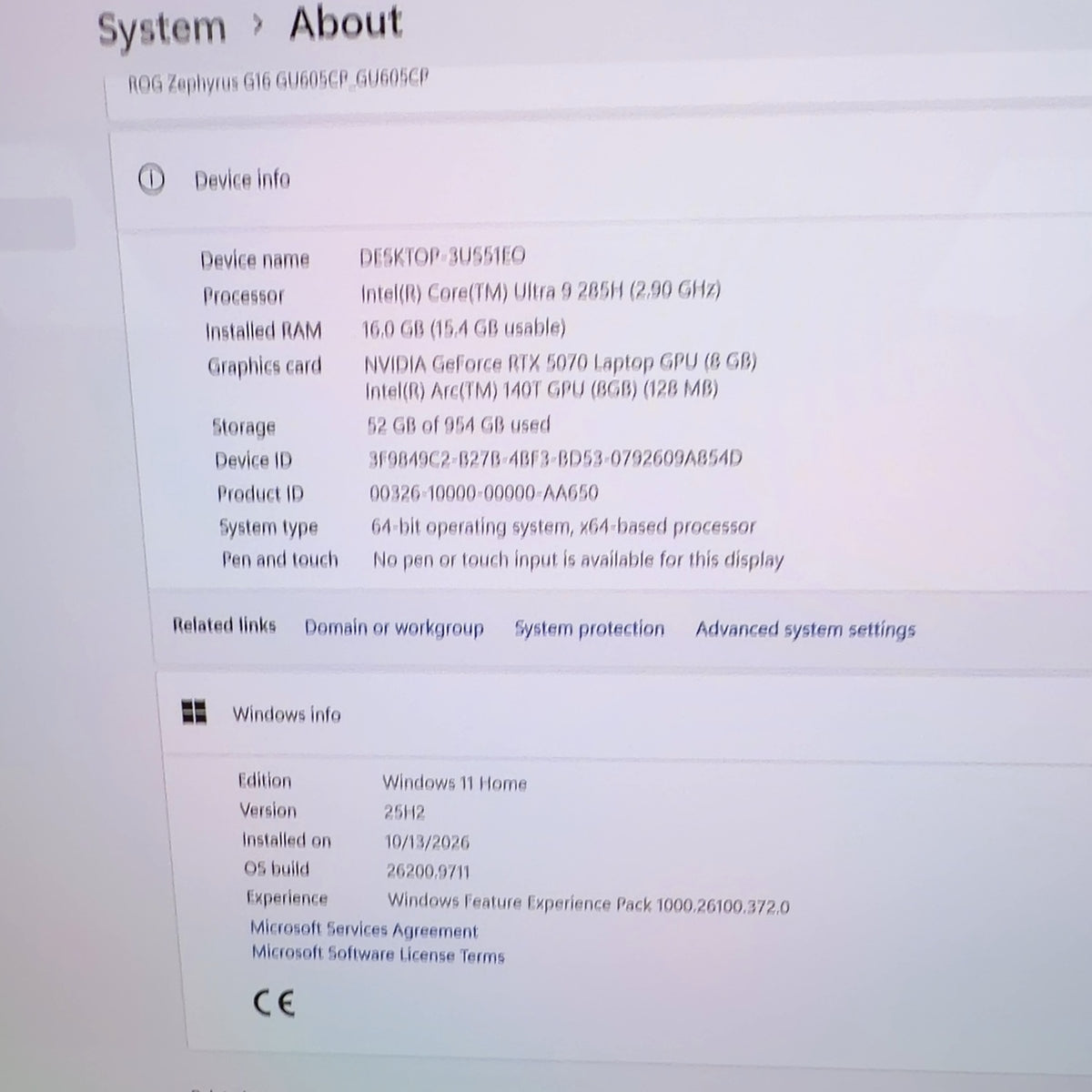Click the Experience label
This screenshot has width=1092, height=1092.
pos(287,898)
